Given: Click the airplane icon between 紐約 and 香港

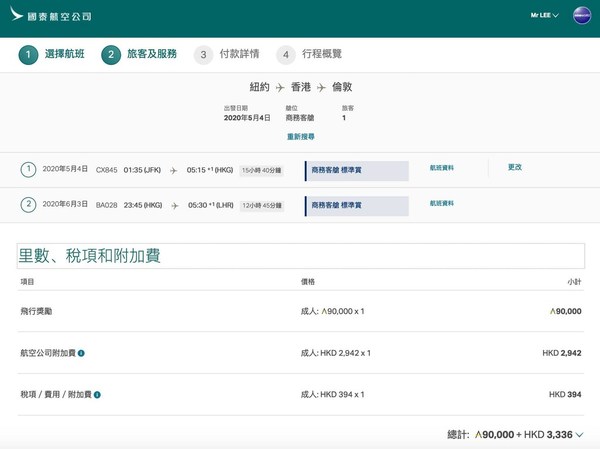Looking at the screenshot, I should click(280, 88).
